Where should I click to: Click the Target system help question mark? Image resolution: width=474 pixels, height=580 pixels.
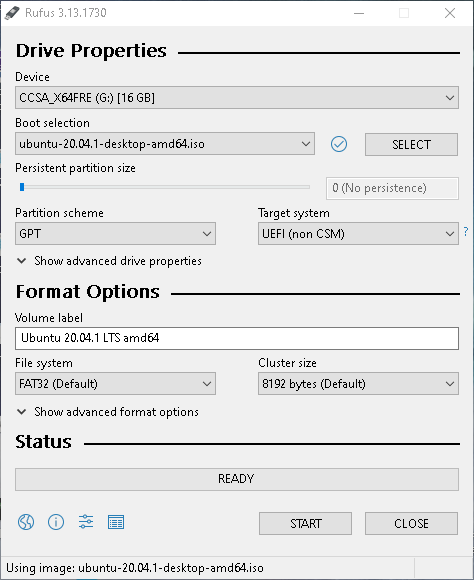[466, 232]
